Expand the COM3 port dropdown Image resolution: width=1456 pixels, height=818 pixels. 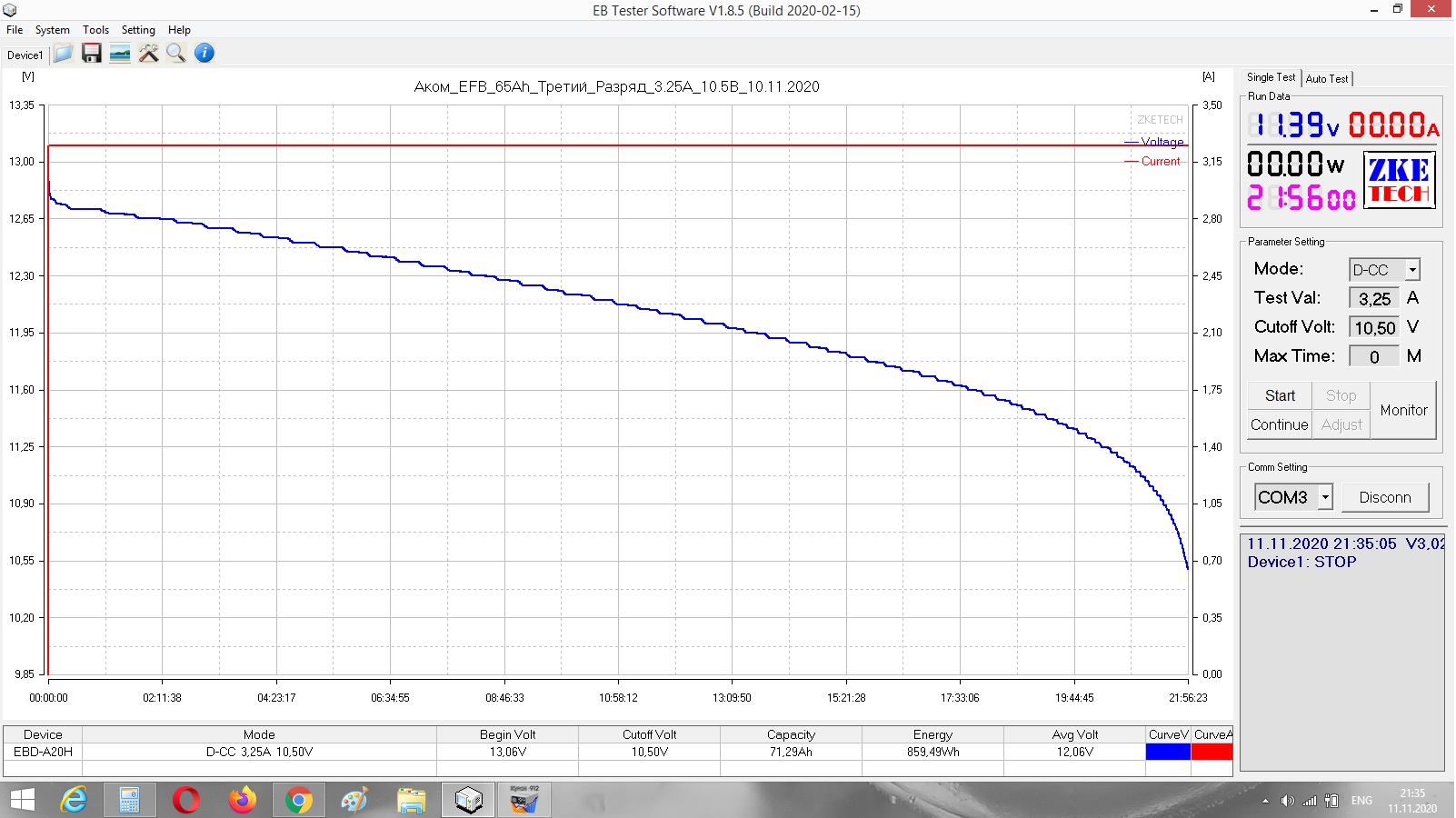pyautogui.click(x=1326, y=497)
